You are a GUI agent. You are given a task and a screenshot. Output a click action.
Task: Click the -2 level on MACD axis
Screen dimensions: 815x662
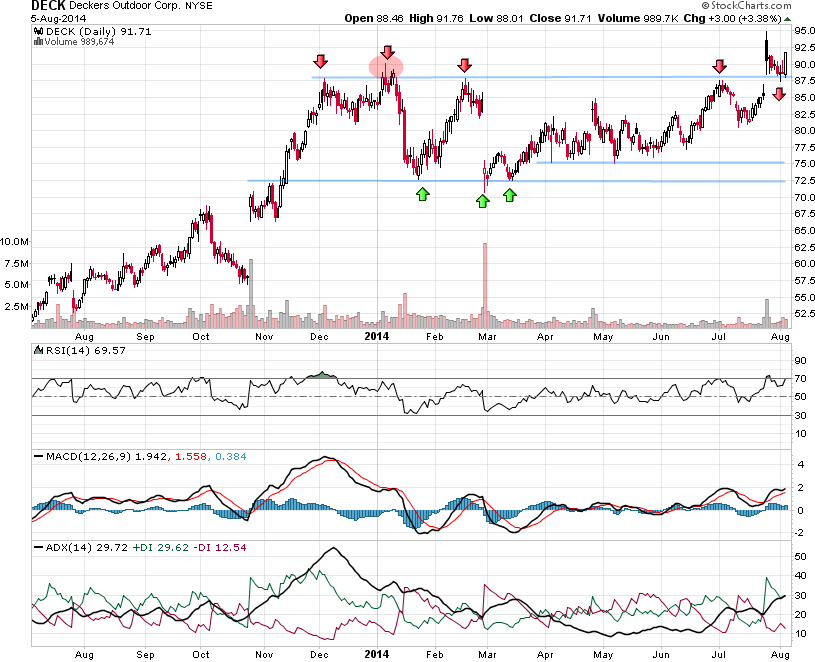point(800,533)
